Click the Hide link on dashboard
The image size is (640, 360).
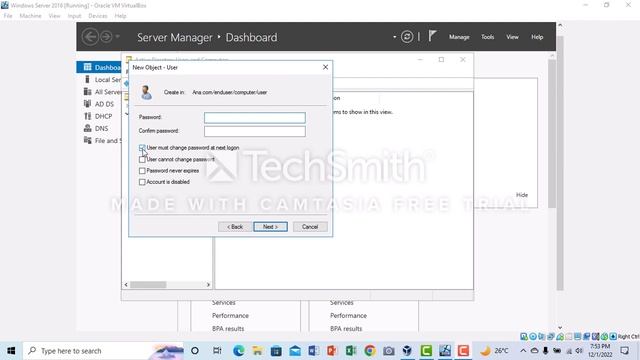pyautogui.click(x=522, y=195)
